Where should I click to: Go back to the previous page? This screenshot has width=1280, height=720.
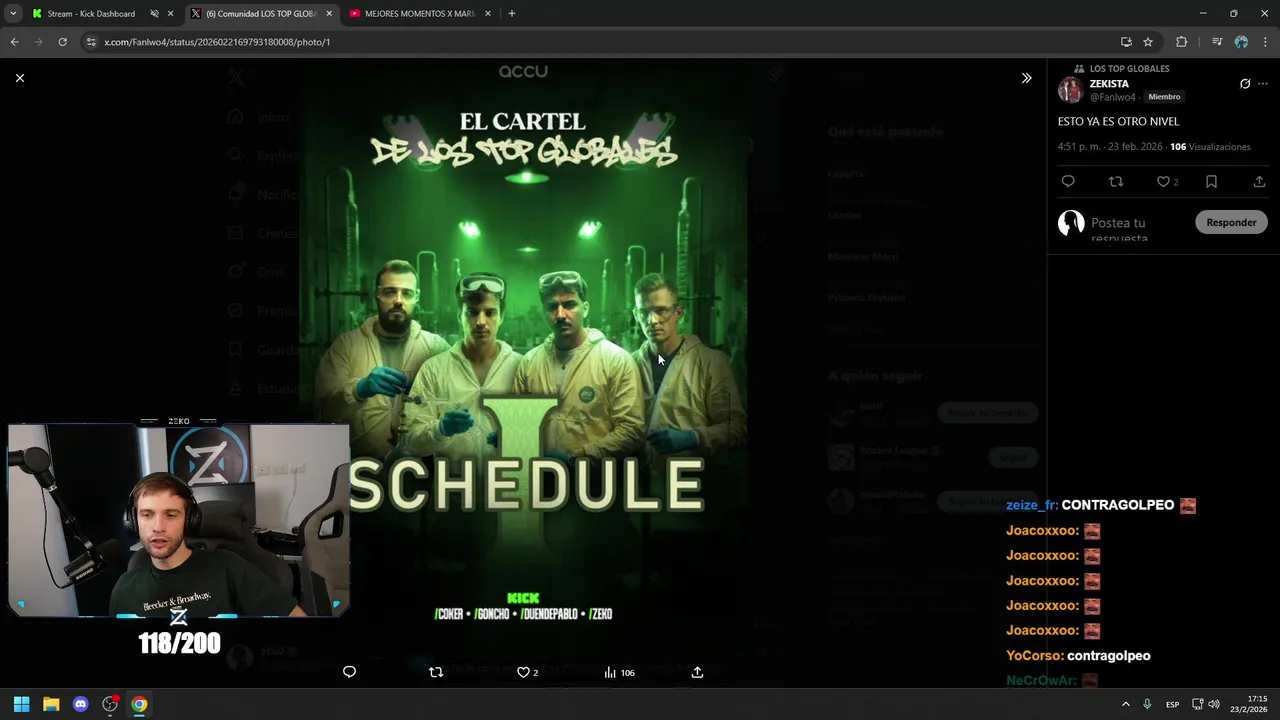[x=14, y=42]
